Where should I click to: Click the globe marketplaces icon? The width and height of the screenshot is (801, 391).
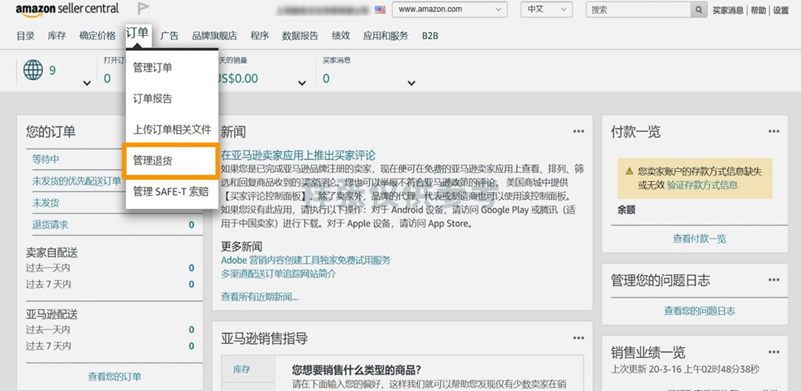pyautogui.click(x=33, y=70)
